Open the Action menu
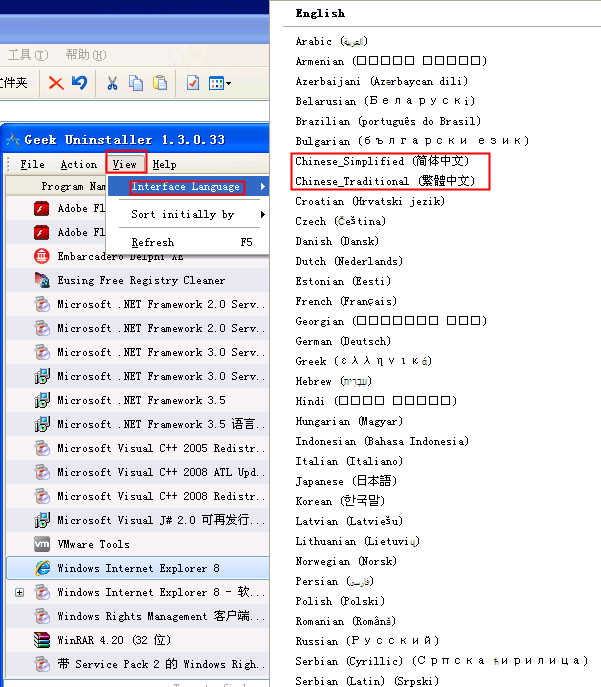Screen dimensions: 601x687 pos(79,164)
